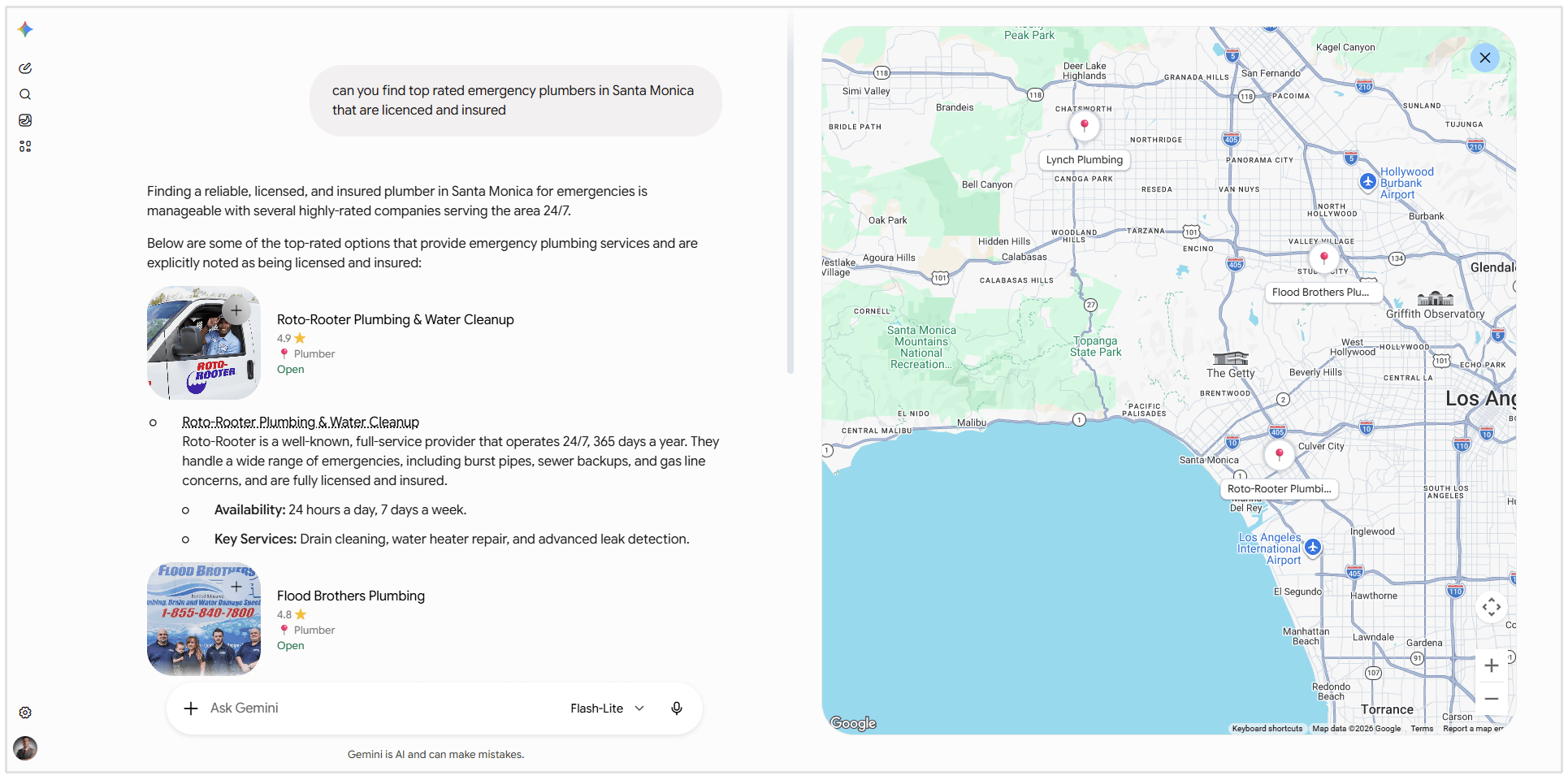
Task: Click the Griffith Observatory map icon
Action: pos(1436,298)
